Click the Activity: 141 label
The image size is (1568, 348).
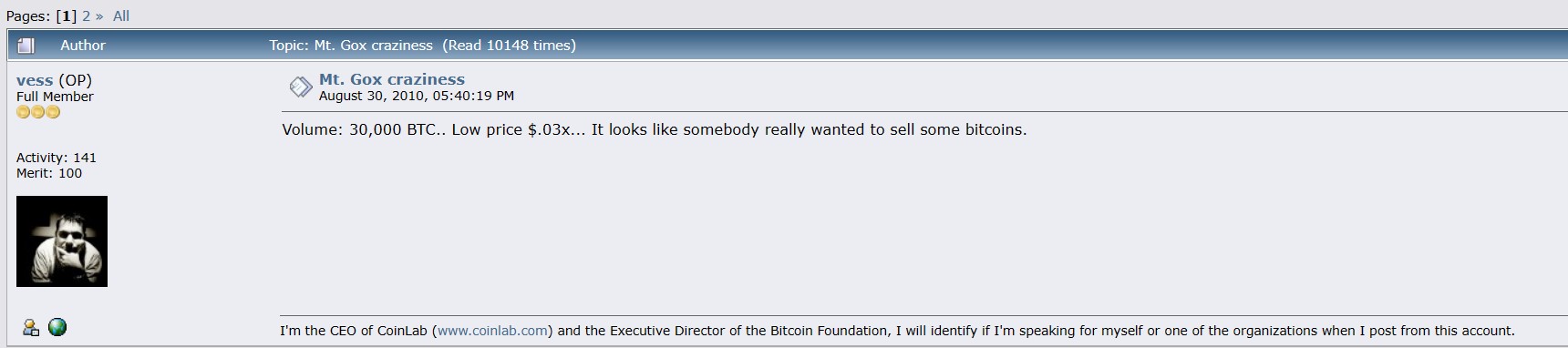coord(57,158)
